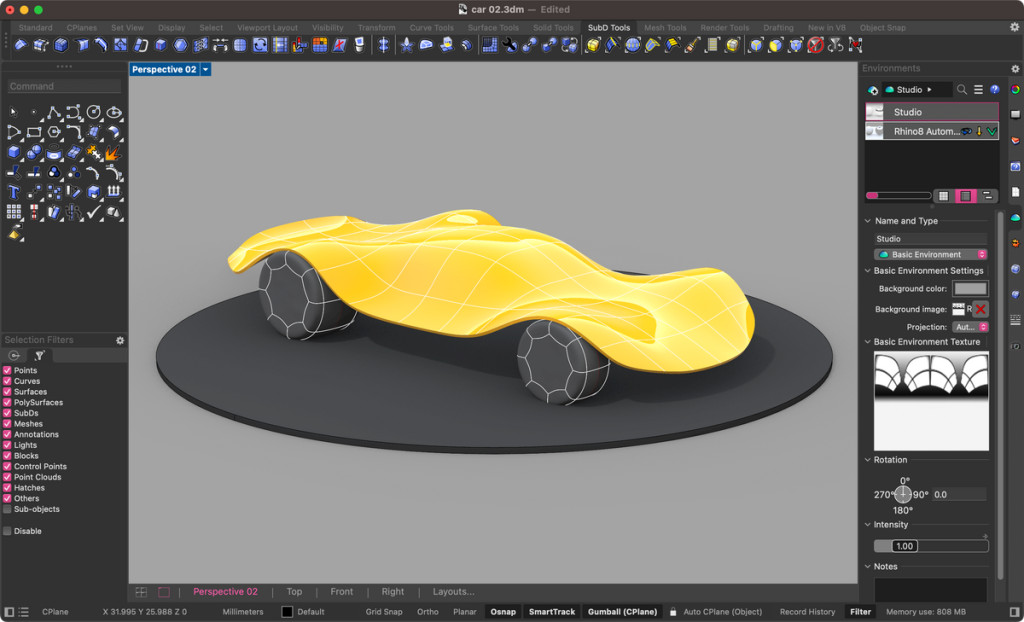Screen dimensions: 1024x622
Task: Click the search icon in Environments panel
Action: coord(962,90)
